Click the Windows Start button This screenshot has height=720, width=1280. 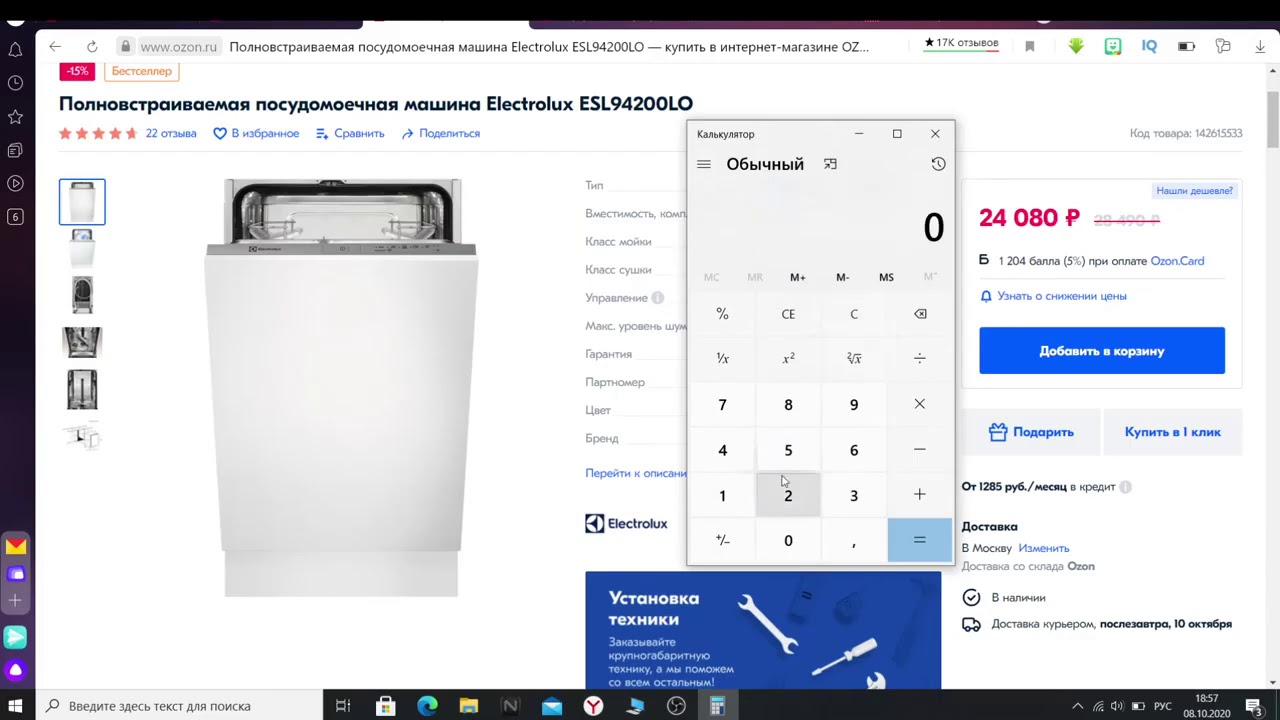click(x=15, y=706)
